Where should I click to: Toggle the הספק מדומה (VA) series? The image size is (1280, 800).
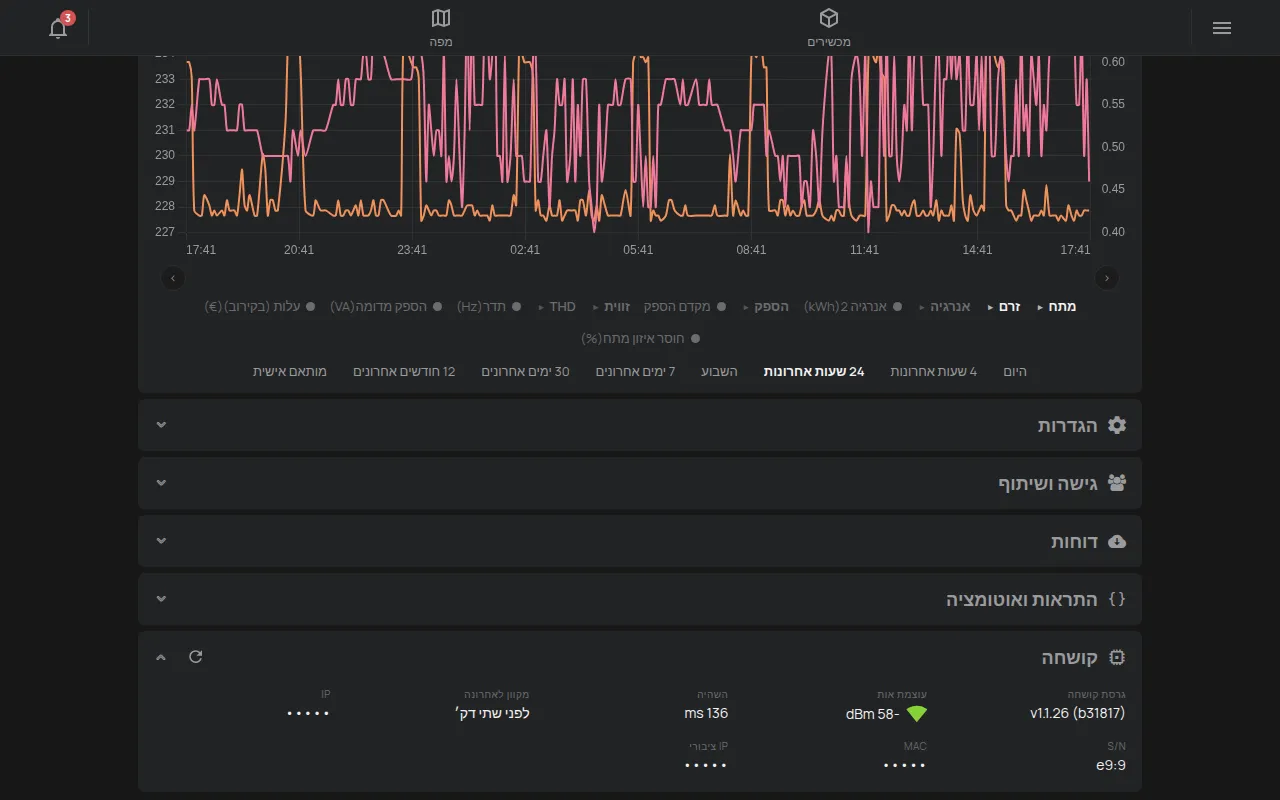[386, 307]
